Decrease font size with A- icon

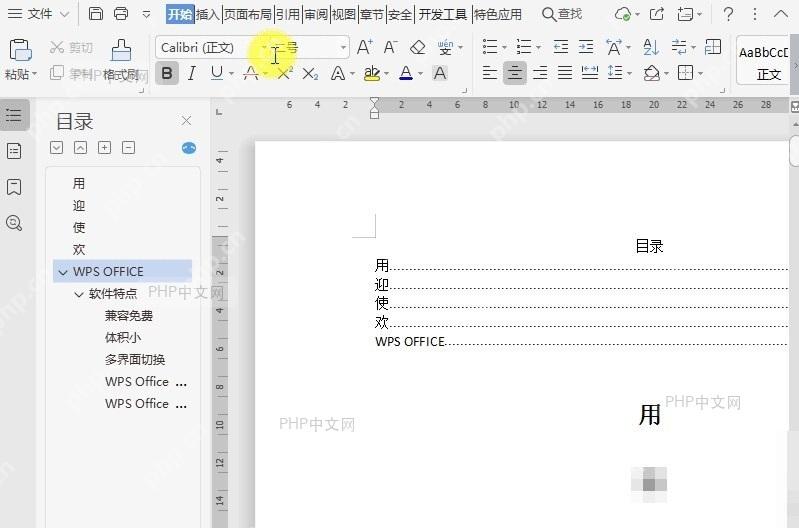pos(390,47)
